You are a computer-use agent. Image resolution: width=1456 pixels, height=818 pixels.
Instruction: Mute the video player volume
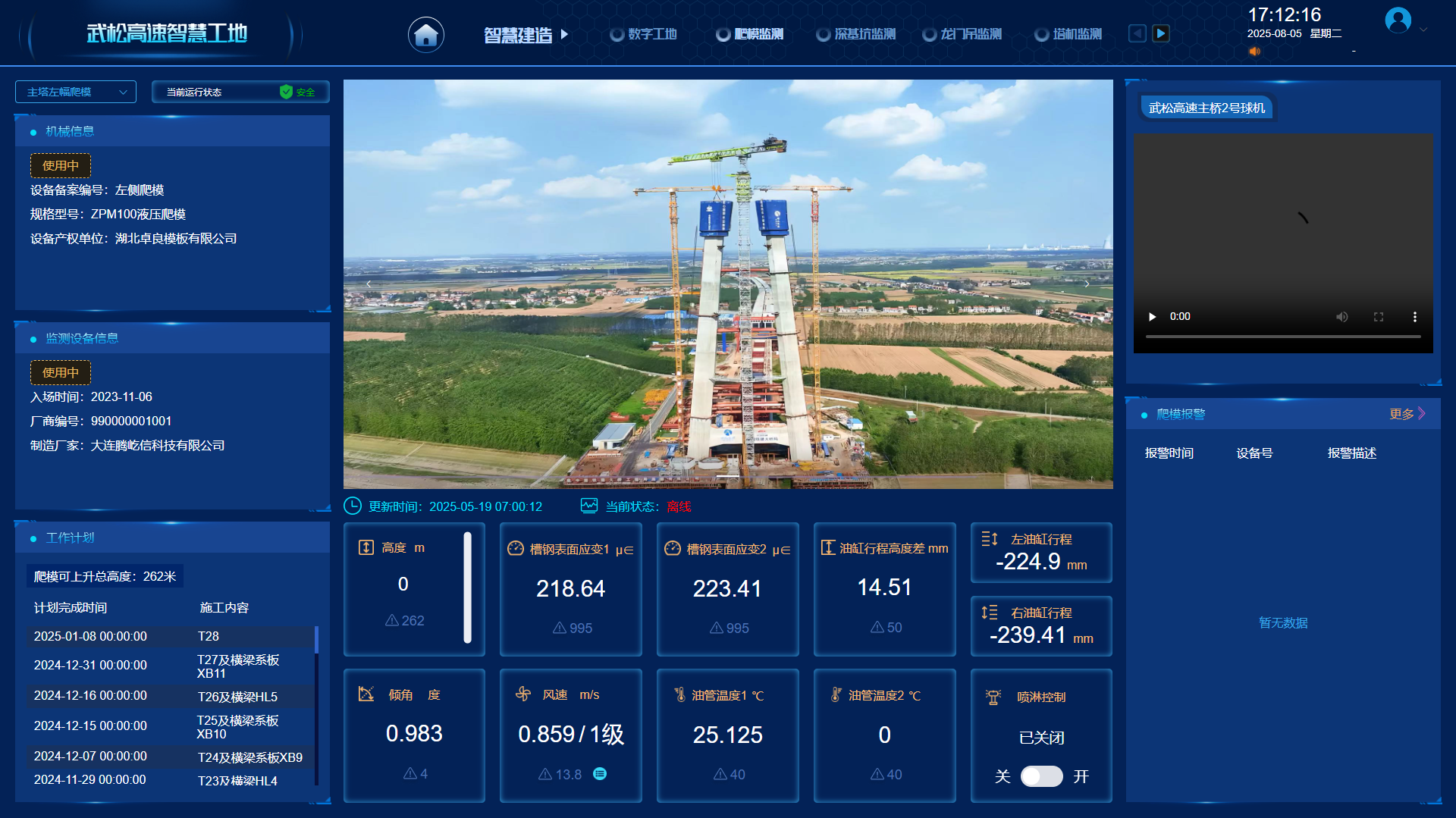coord(1341,317)
